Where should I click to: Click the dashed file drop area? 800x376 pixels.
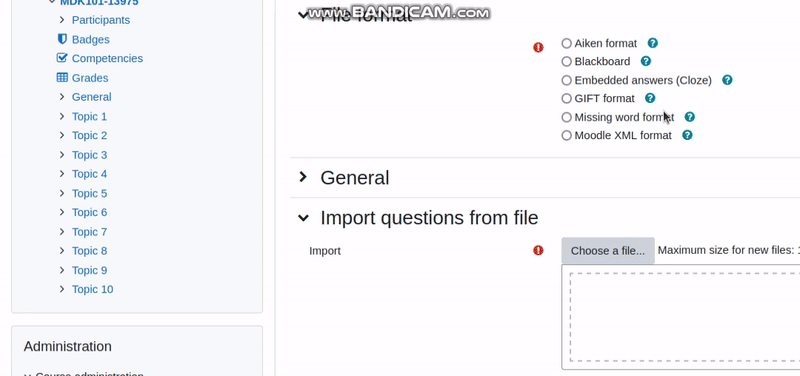685,317
